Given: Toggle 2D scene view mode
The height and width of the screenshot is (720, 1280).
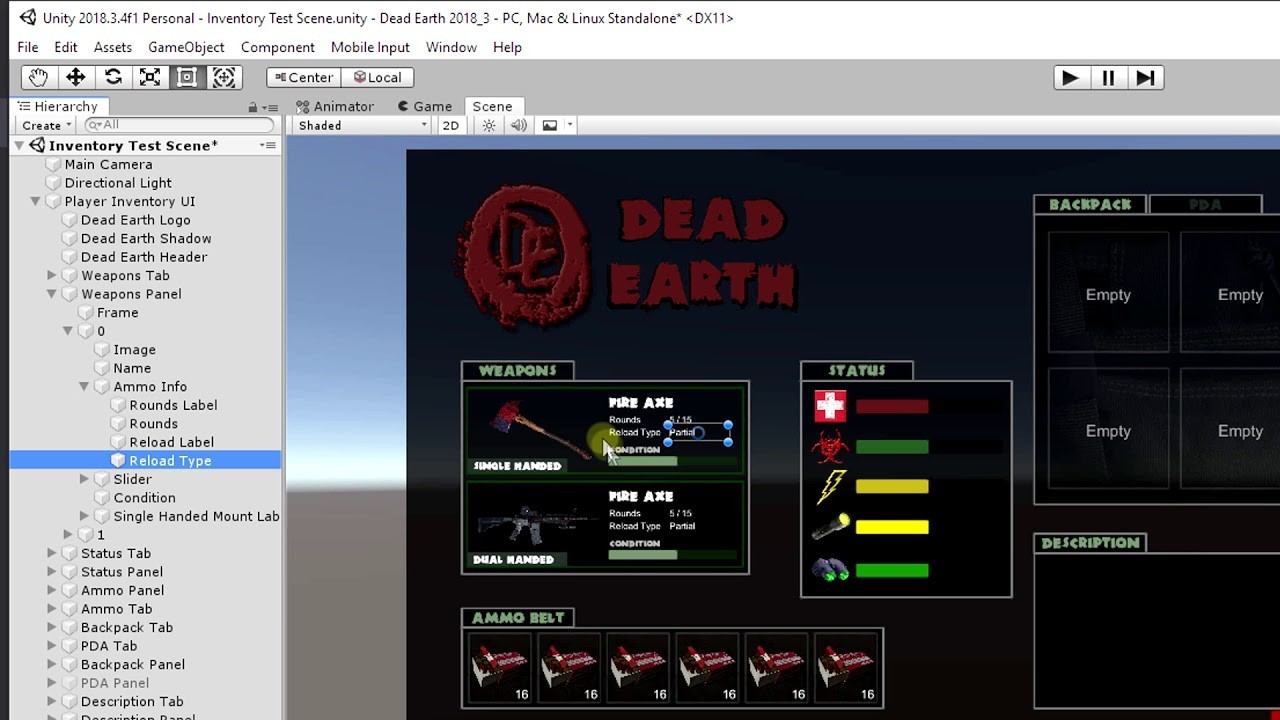Looking at the screenshot, I should [451, 125].
